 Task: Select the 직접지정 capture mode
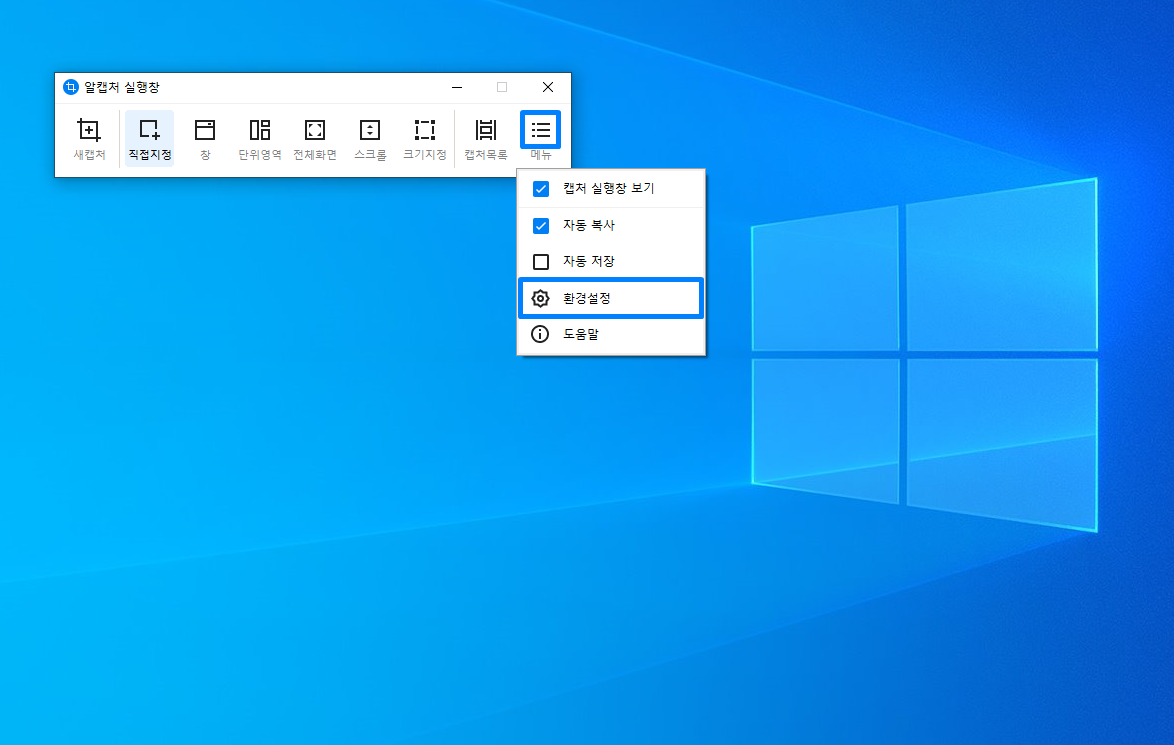tap(150, 139)
